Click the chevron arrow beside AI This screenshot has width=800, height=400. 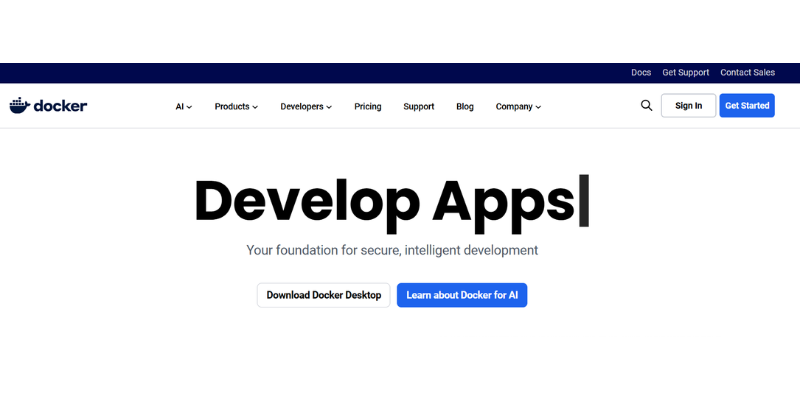click(x=189, y=107)
